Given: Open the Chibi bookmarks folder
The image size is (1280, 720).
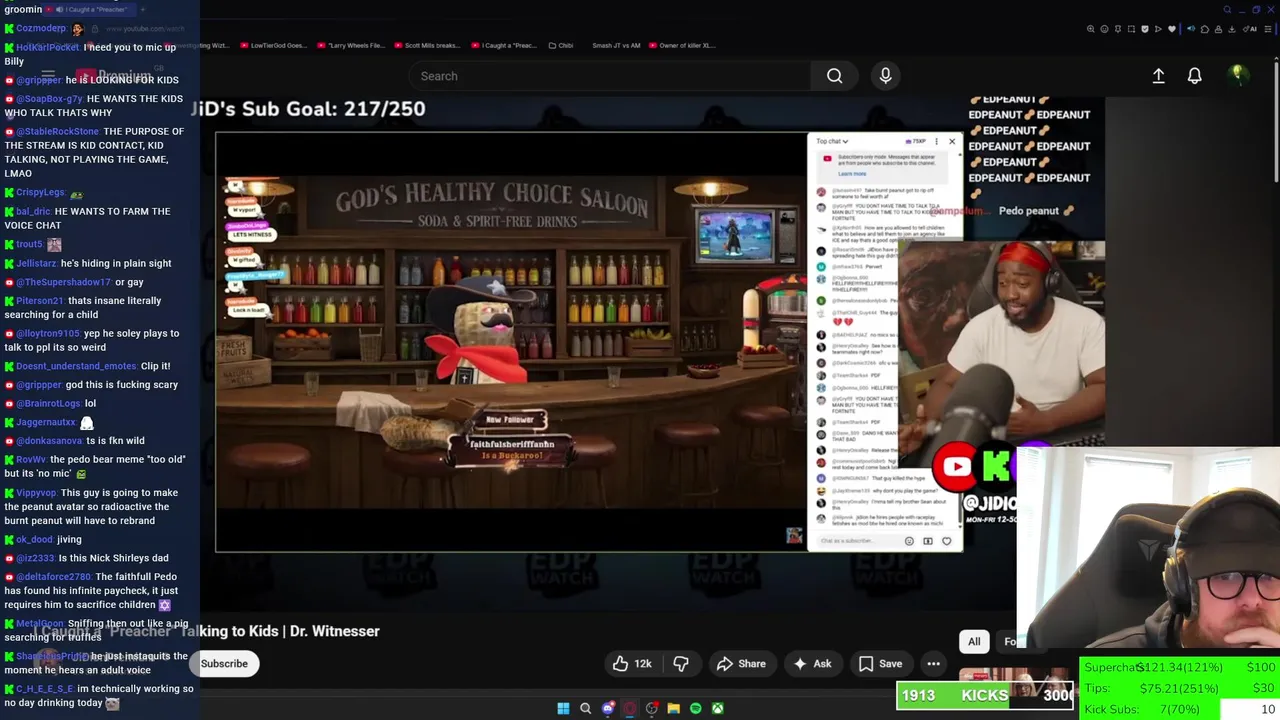Looking at the screenshot, I should pyautogui.click(x=560, y=45).
